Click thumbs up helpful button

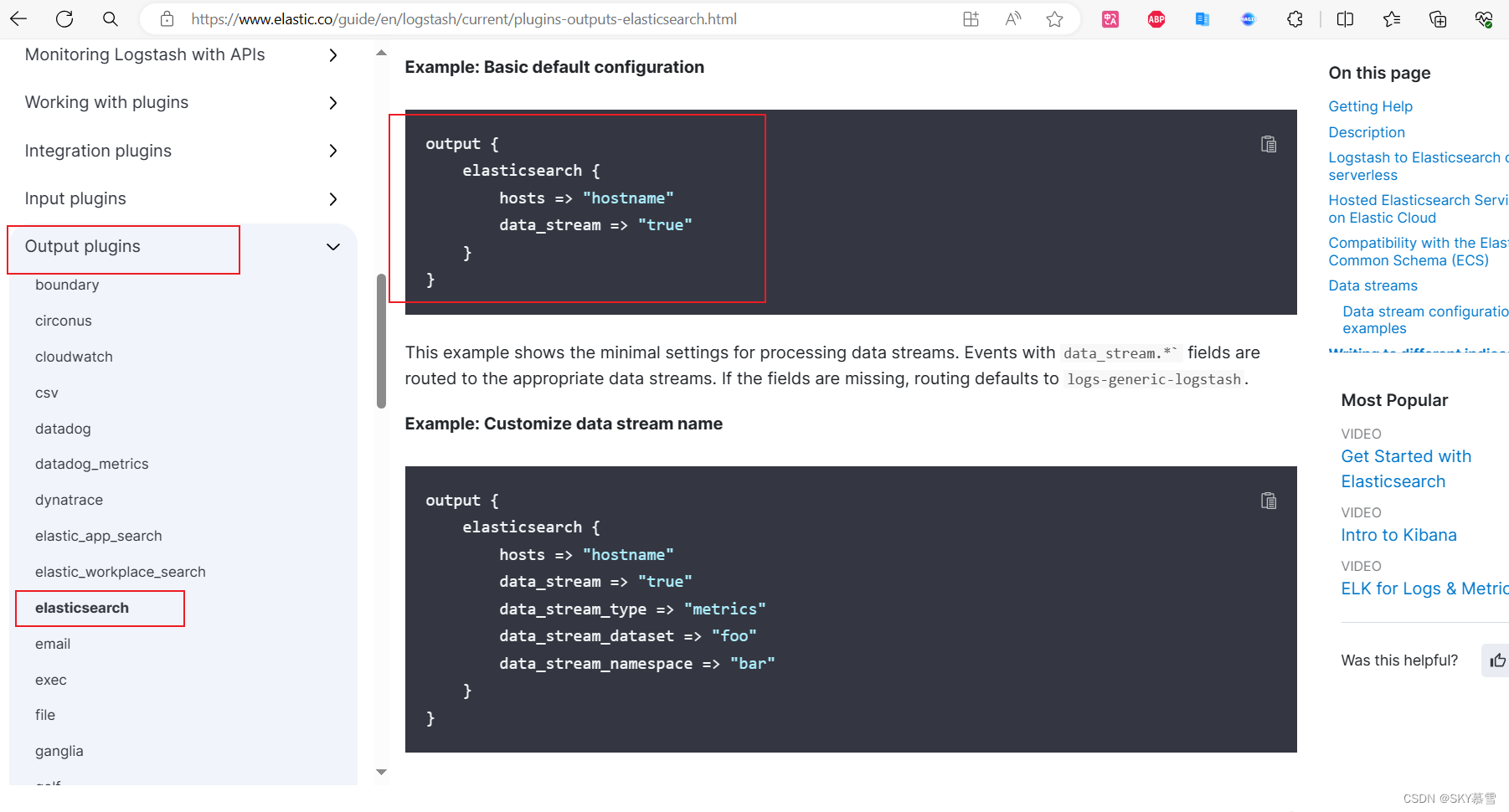tap(1497, 660)
